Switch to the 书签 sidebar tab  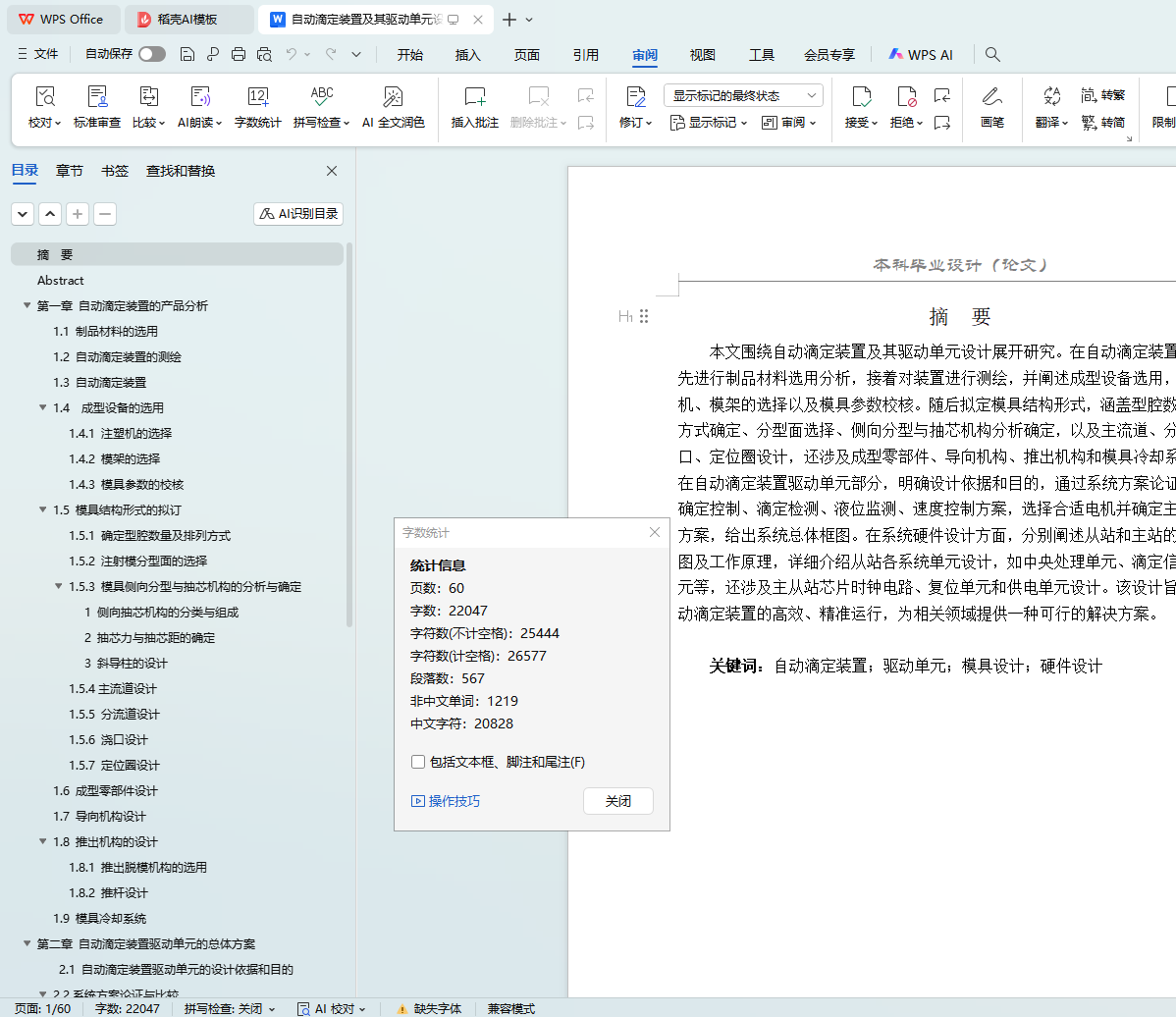(x=115, y=171)
